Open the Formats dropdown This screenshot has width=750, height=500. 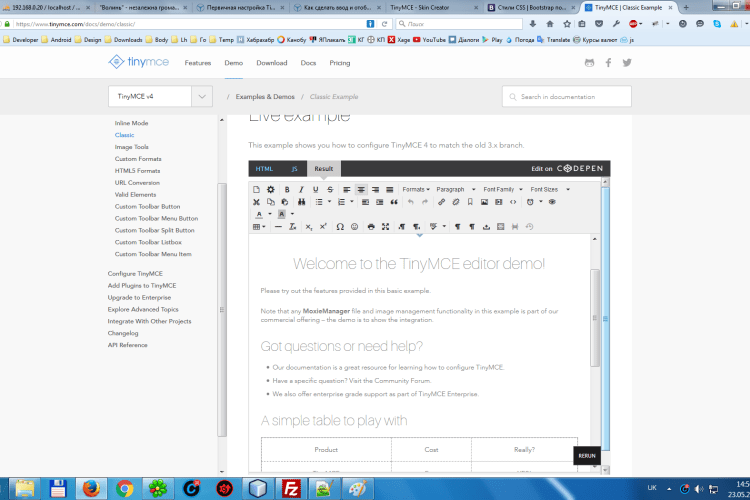point(416,189)
